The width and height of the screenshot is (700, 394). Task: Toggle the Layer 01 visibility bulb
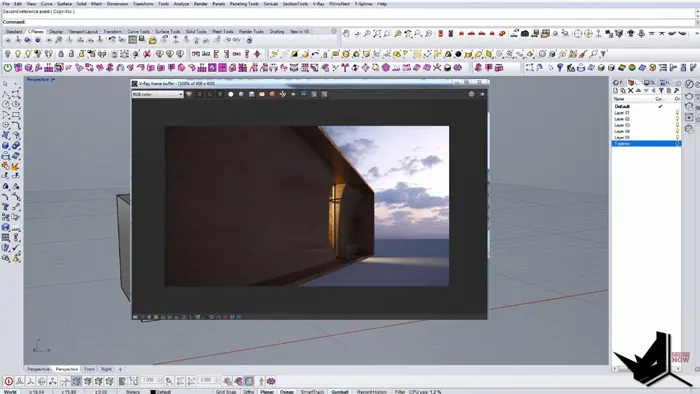tap(677, 113)
